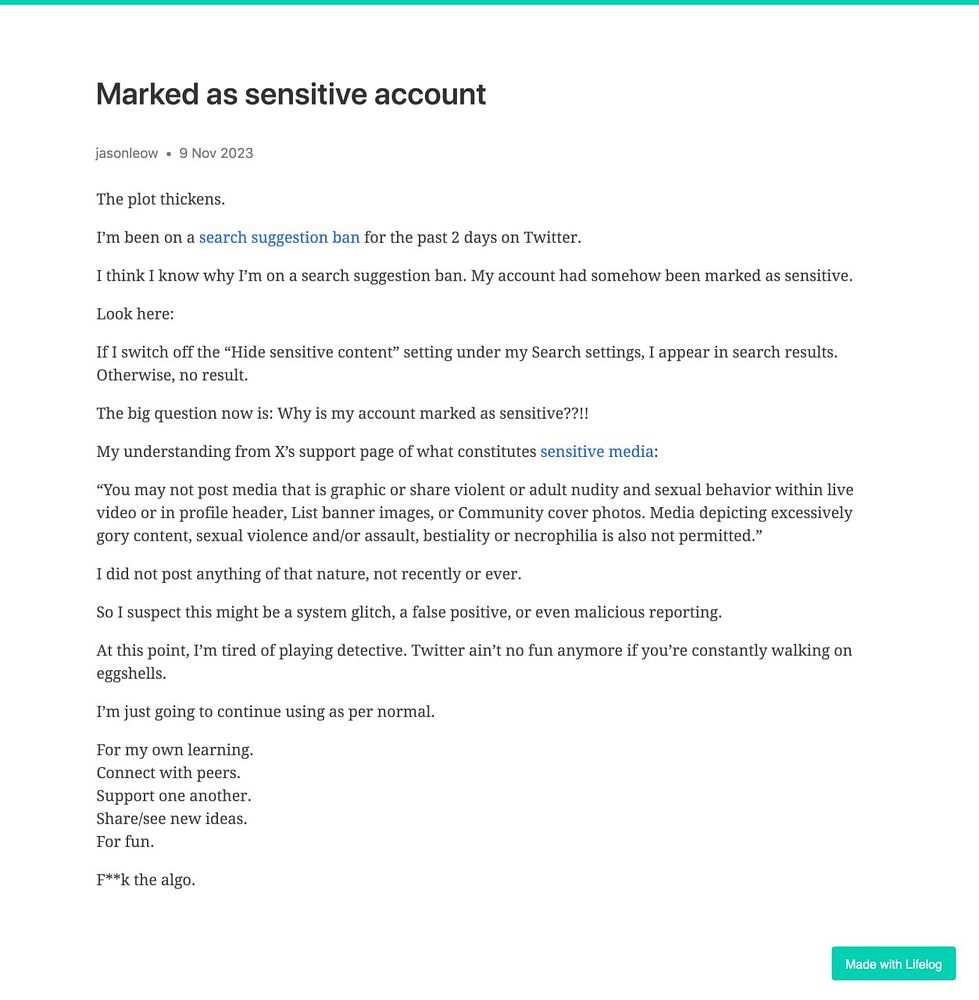Open author jasonleow's profile

click(x=126, y=154)
